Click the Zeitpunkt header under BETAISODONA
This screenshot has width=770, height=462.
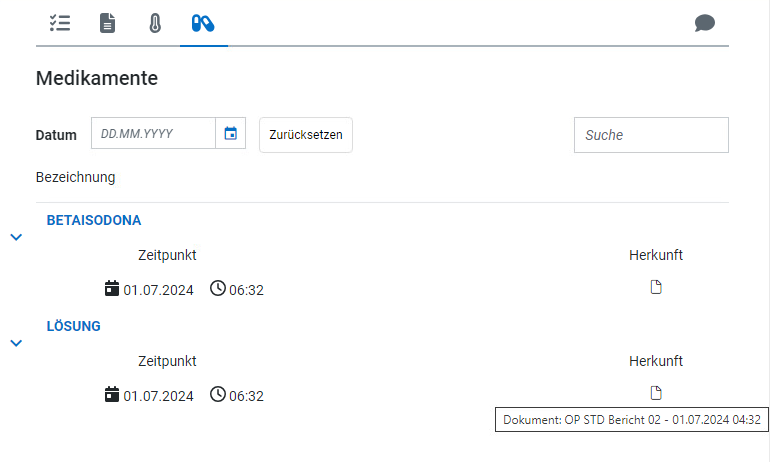click(167, 255)
